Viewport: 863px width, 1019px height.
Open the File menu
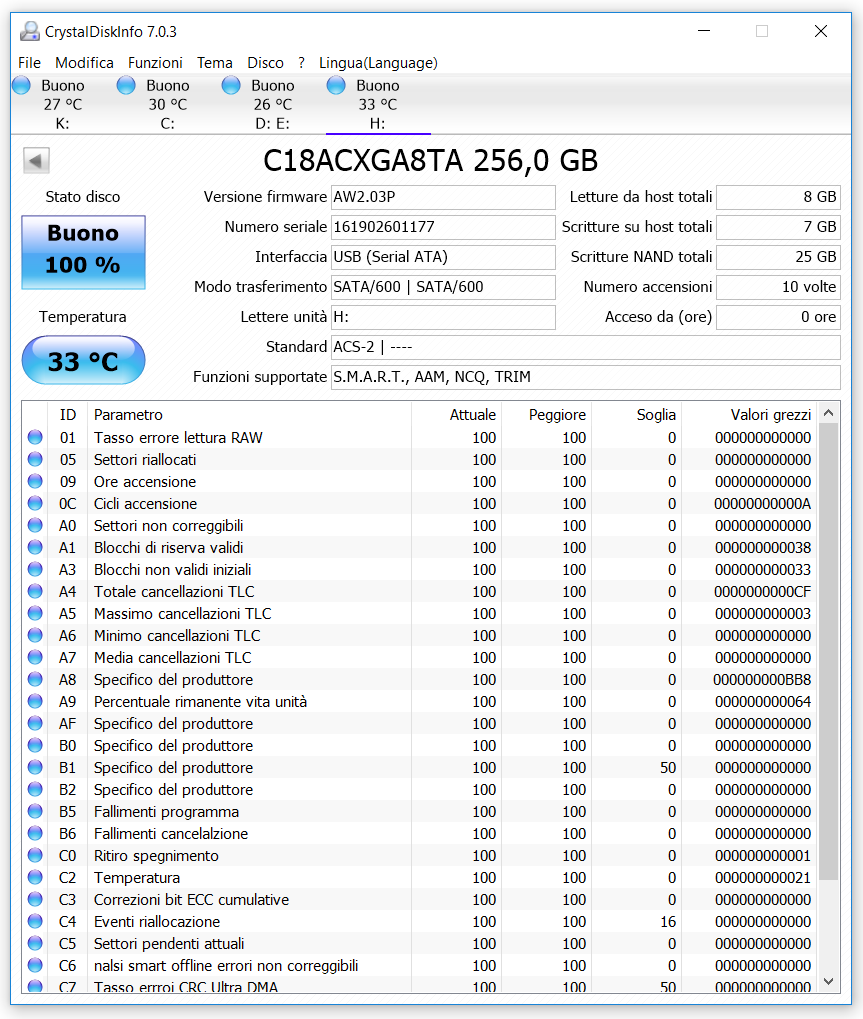coord(29,63)
